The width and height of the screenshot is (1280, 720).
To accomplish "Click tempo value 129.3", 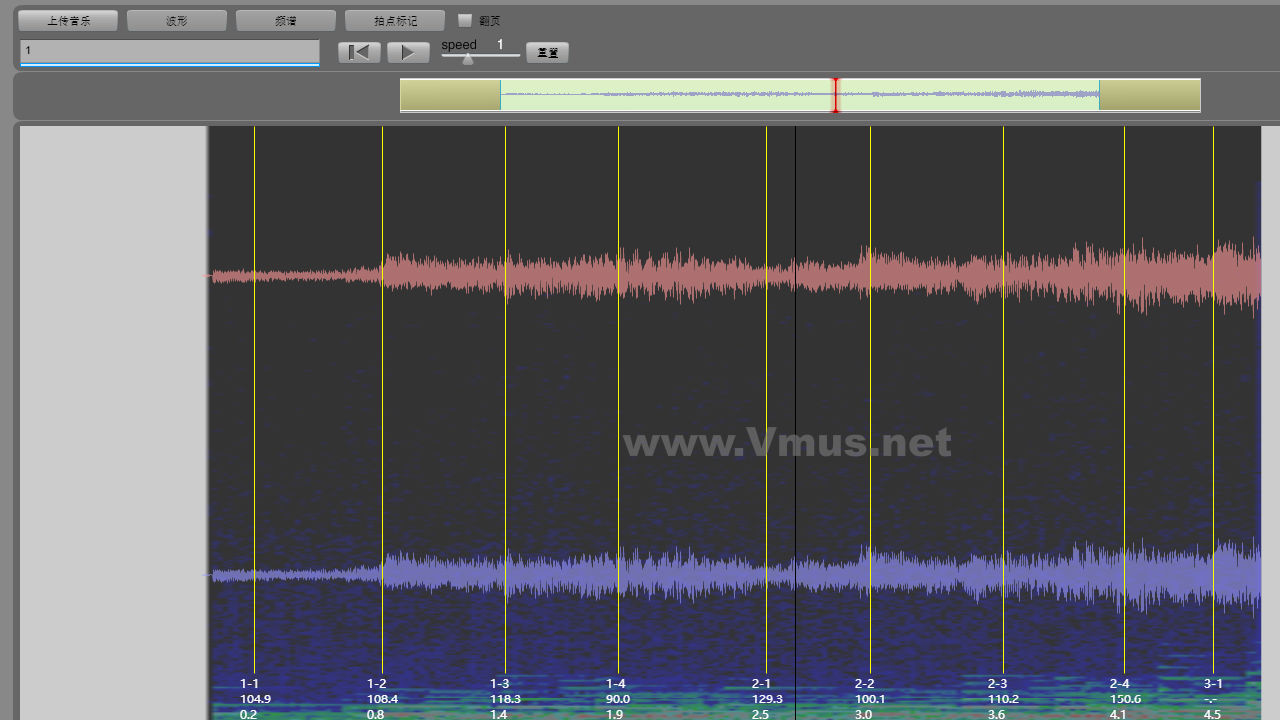I will coord(767,699).
